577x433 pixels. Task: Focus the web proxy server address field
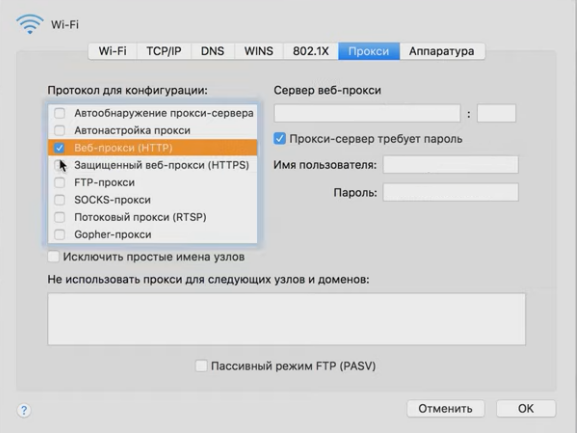tap(367, 113)
